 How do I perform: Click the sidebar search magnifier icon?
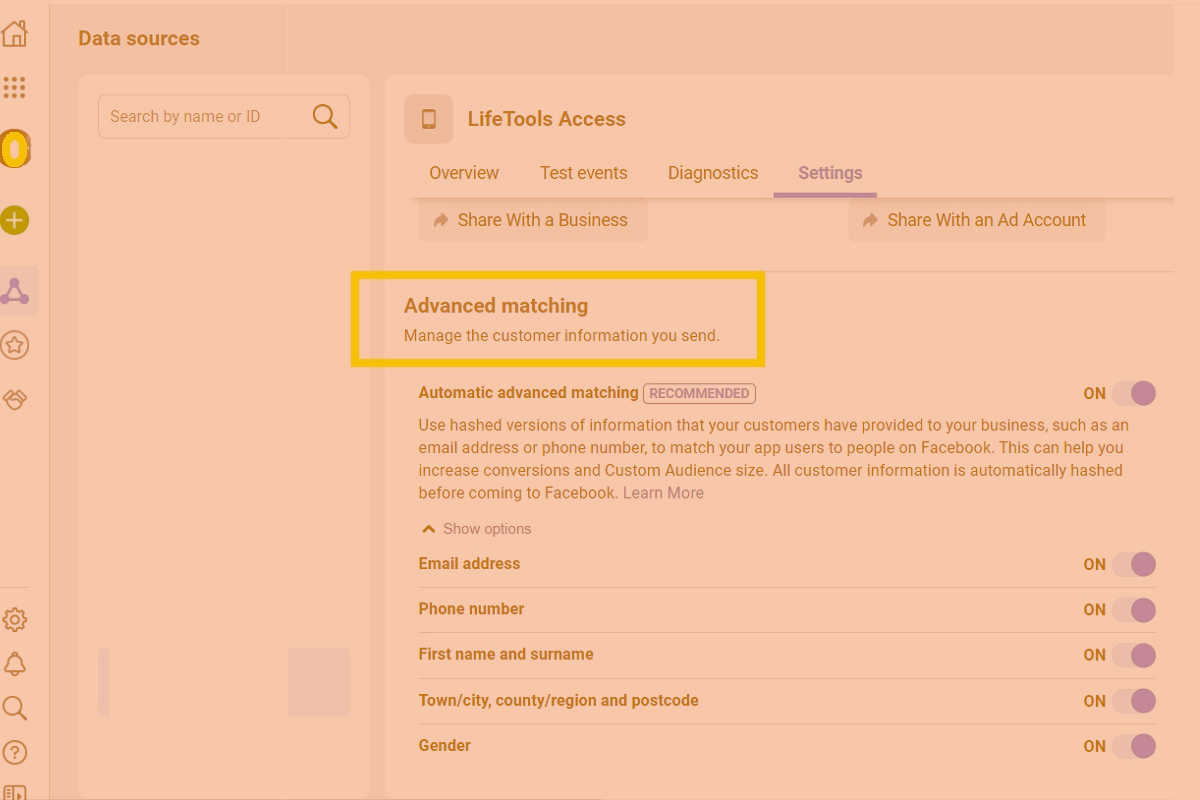[14, 708]
